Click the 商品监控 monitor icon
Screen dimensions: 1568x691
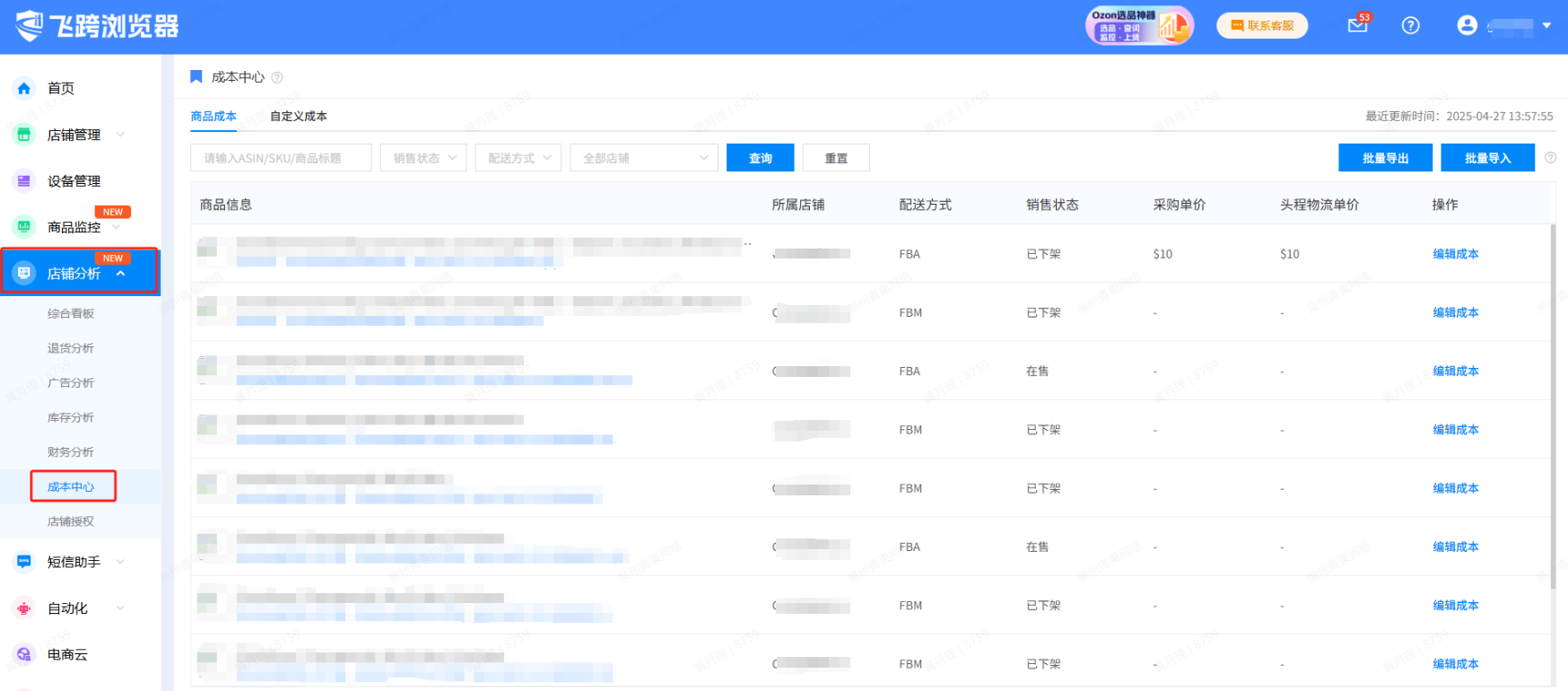click(24, 227)
